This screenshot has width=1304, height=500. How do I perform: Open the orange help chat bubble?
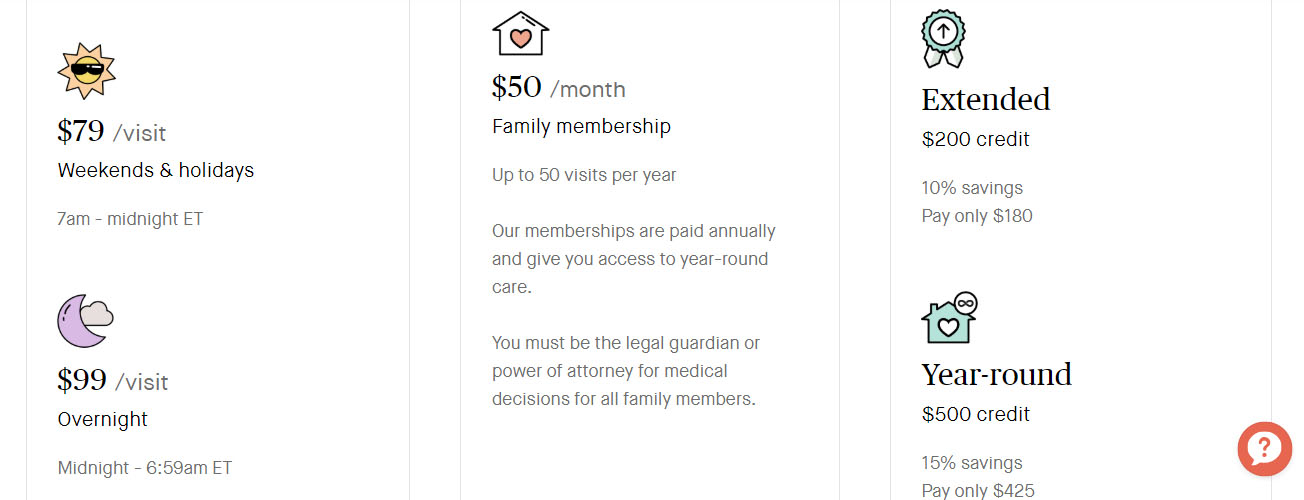click(1264, 449)
